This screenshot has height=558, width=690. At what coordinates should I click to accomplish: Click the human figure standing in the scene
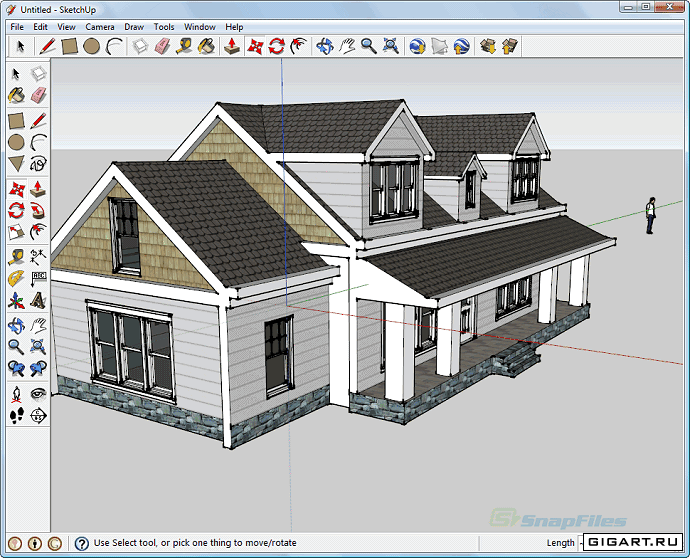point(650,216)
